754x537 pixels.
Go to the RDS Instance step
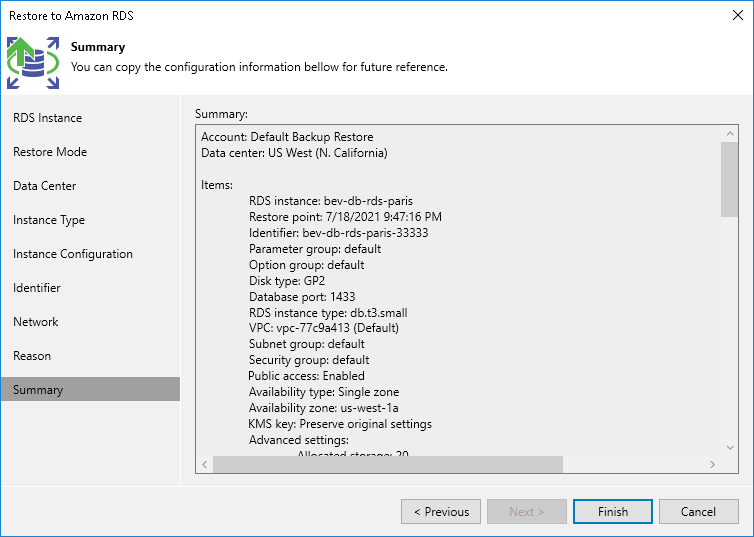[48, 118]
